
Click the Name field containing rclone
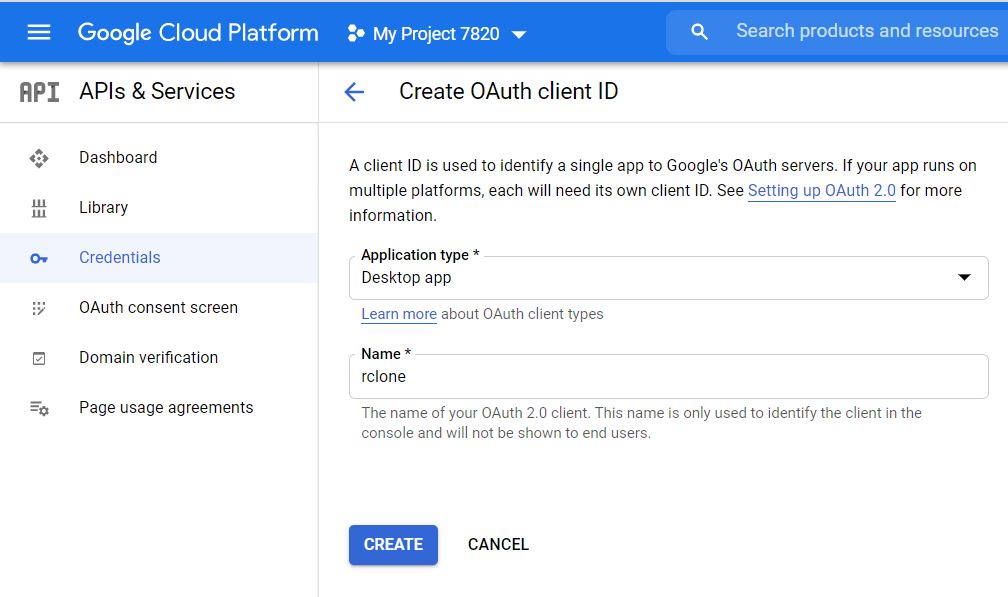(x=668, y=377)
